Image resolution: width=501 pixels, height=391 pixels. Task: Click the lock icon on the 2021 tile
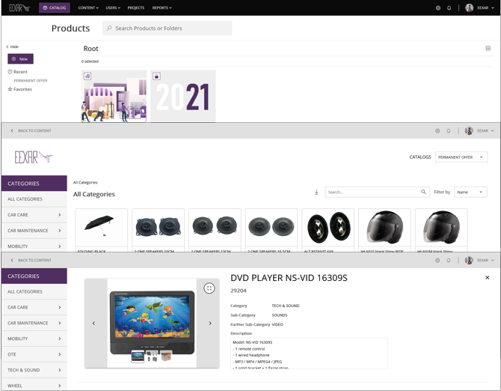(156, 76)
